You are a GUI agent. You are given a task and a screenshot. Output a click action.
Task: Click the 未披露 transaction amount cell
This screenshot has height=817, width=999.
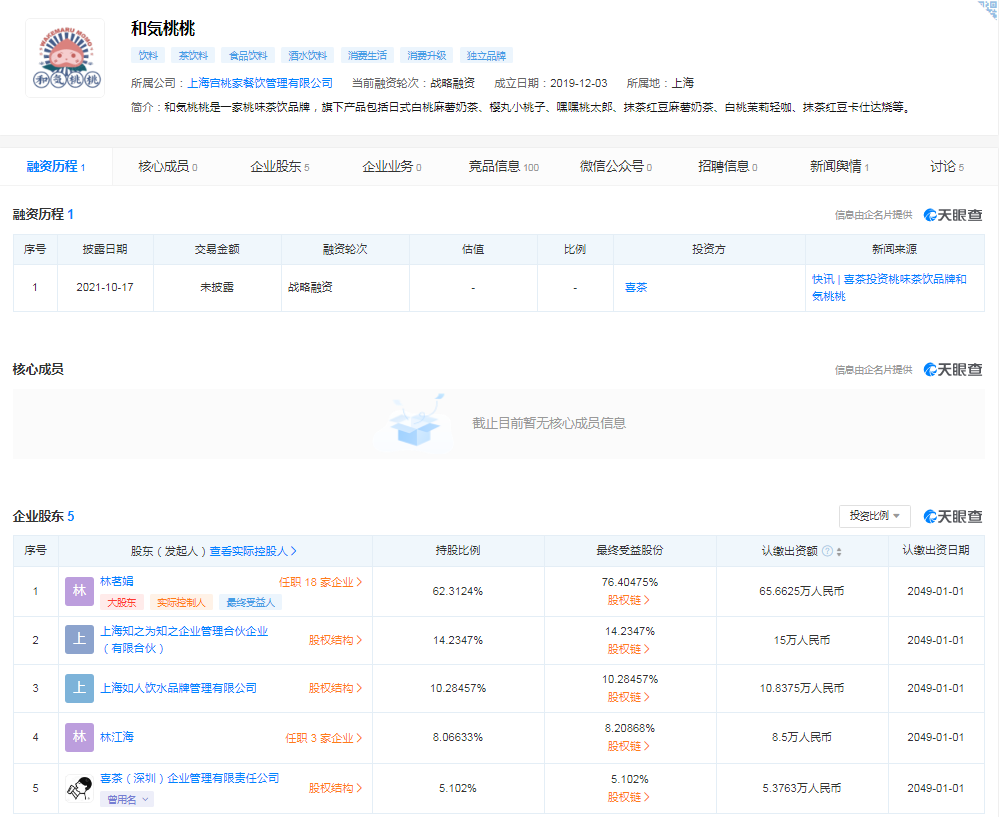[x=217, y=287]
